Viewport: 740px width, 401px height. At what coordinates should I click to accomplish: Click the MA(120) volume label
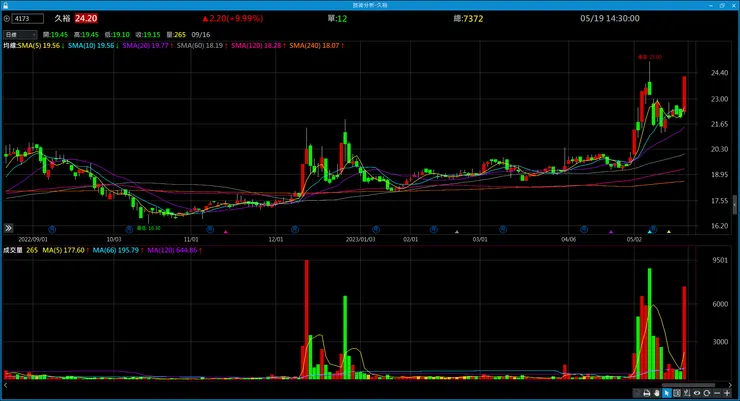pyautogui.click(x=175, y=251)
